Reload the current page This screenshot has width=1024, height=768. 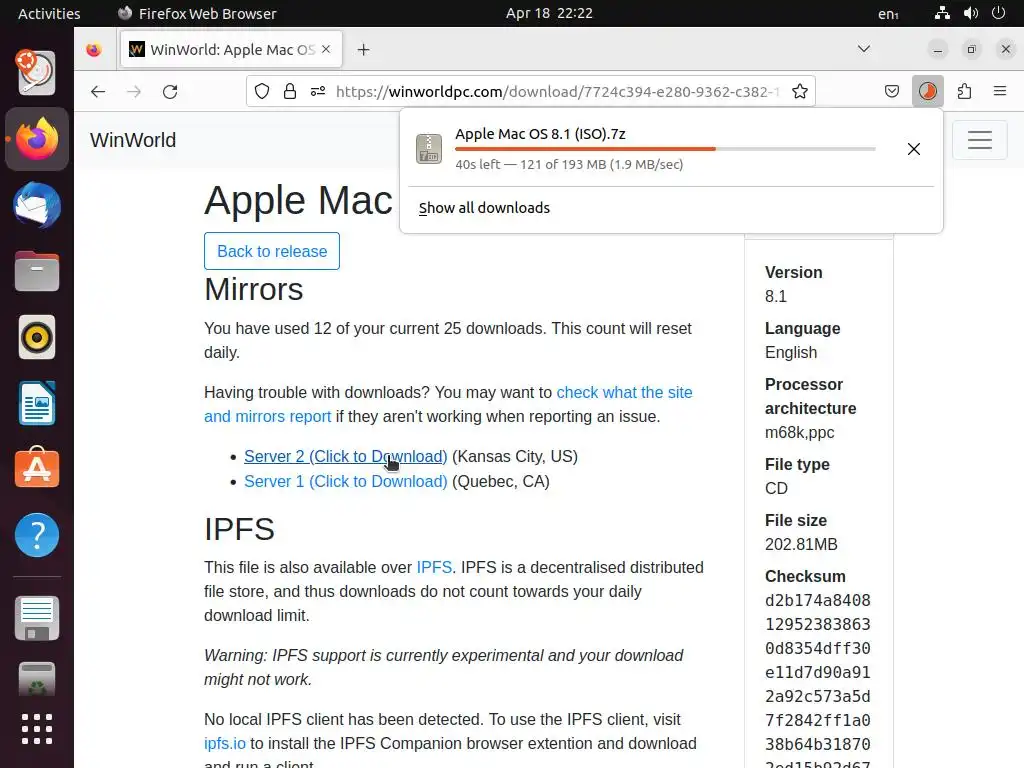(x=170, y=91)
